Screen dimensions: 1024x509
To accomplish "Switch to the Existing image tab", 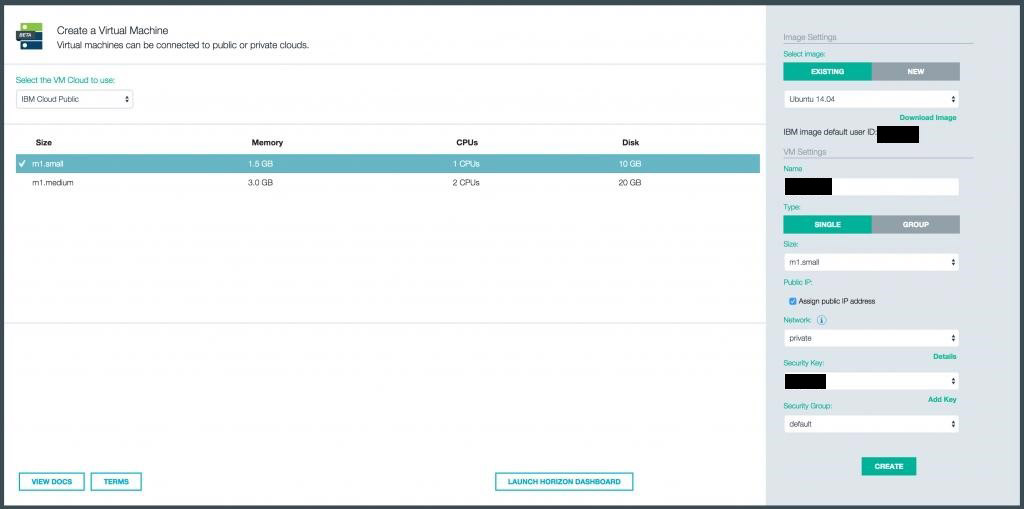I will point(827,71).
